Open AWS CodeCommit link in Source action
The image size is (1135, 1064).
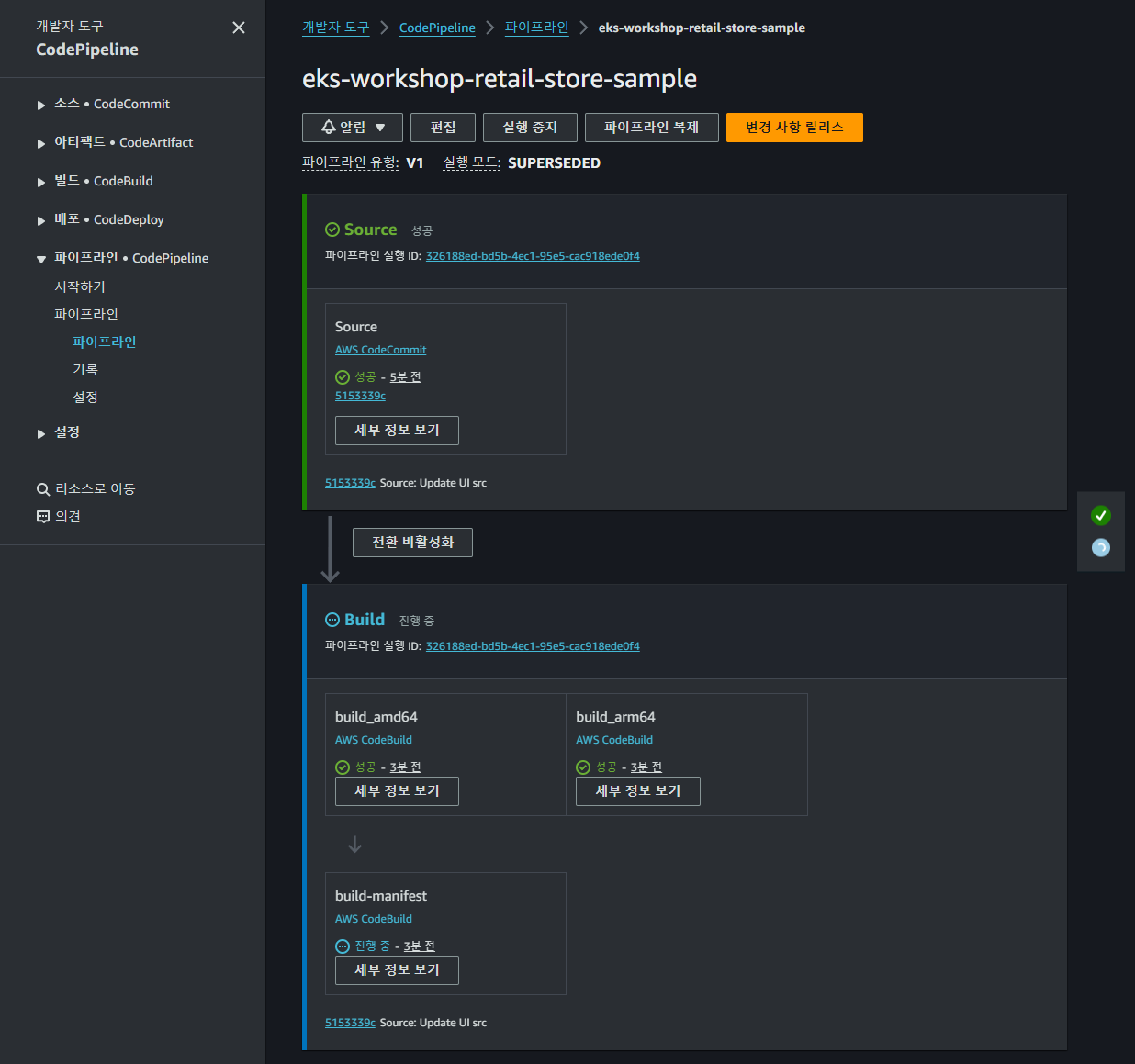pos(380,350)
